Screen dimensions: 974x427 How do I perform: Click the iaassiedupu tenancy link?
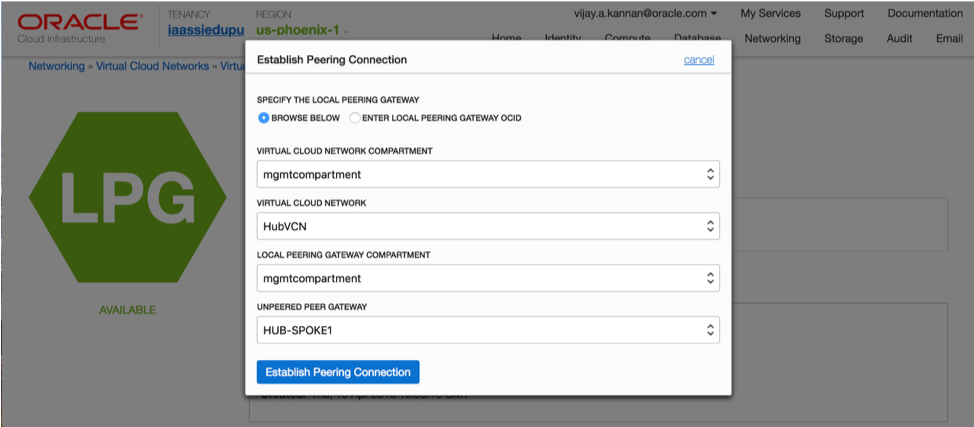click(204, 31)
